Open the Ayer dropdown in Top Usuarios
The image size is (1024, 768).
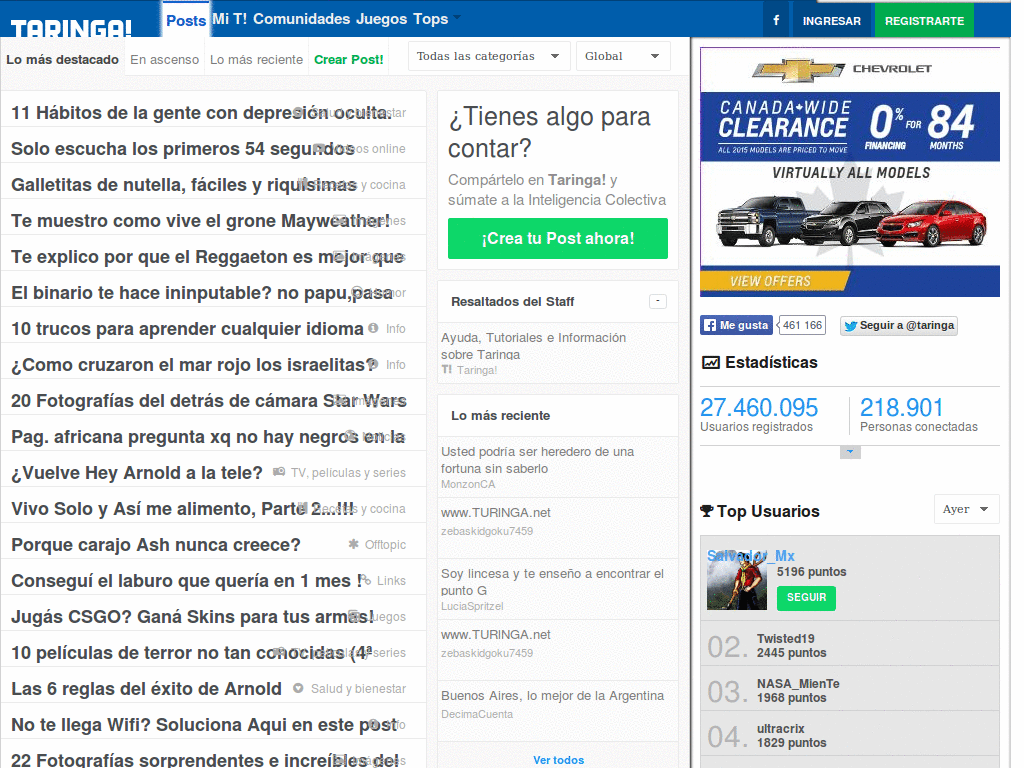[966, 509]
